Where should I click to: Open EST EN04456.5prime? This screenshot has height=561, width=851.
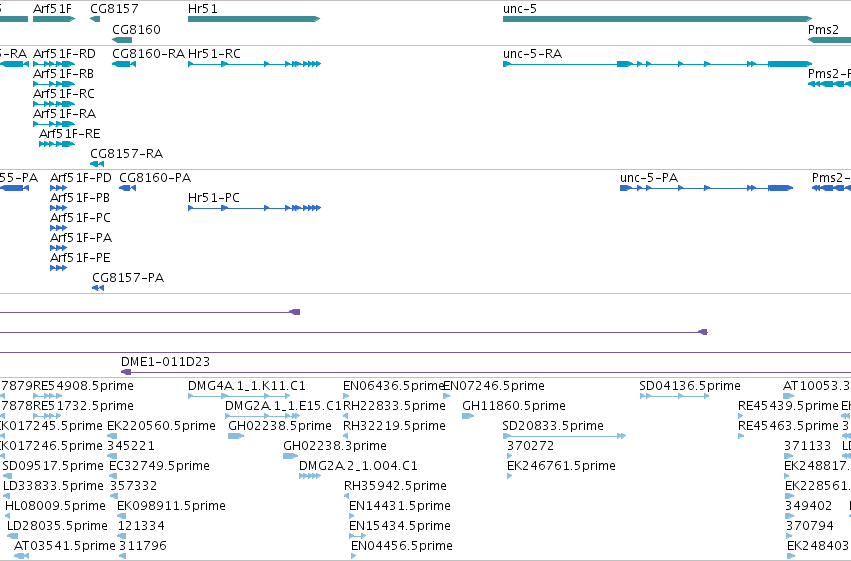tap(402, 546)
